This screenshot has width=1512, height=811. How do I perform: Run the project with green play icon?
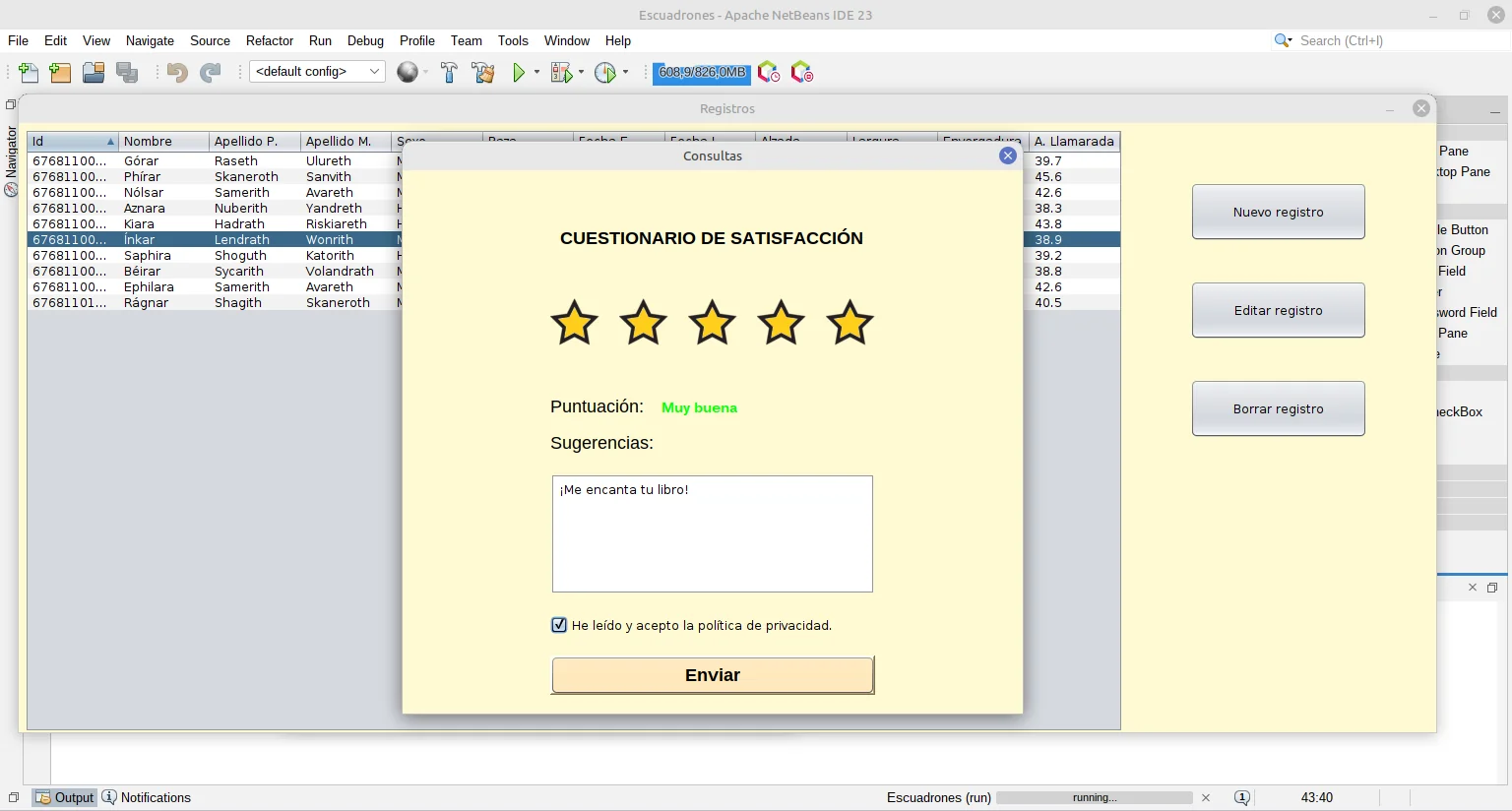tap(518, 72)
